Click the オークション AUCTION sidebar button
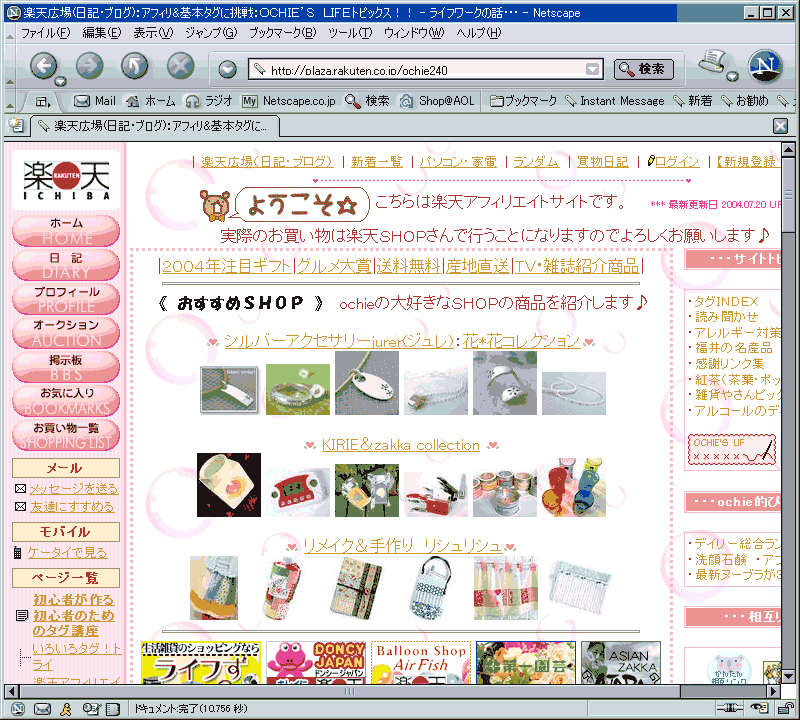The width and height of the screenshot is (800, 720). [x=66, y=333]
